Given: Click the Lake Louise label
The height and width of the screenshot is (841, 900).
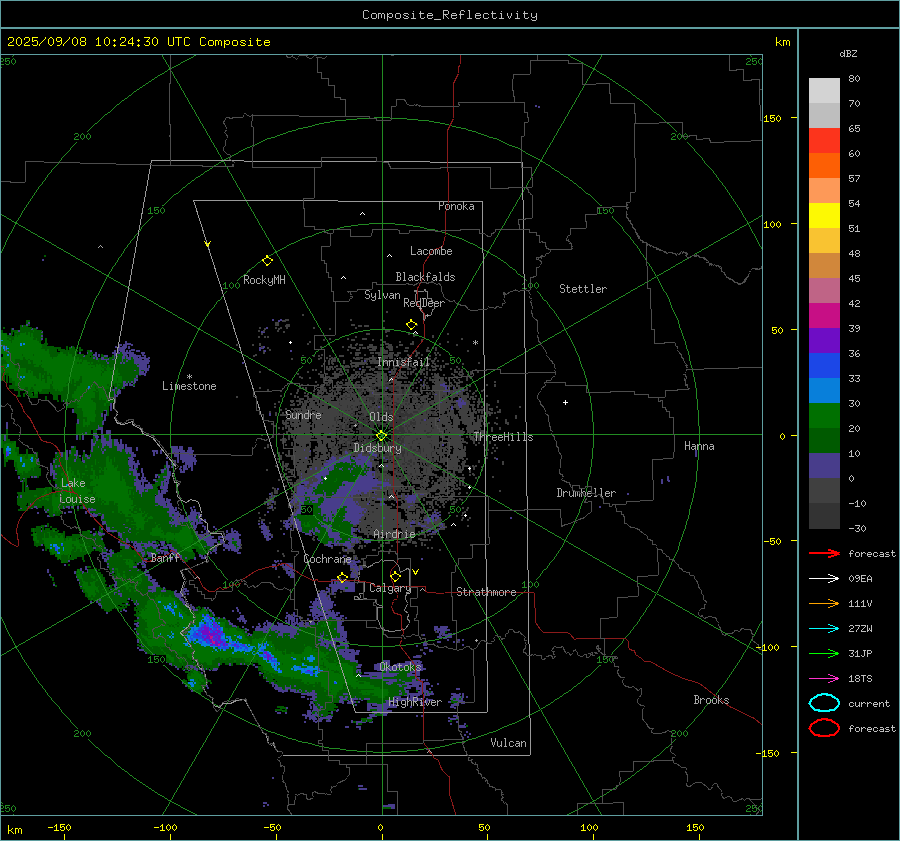Looking at the screenshot, I should 77,491.
